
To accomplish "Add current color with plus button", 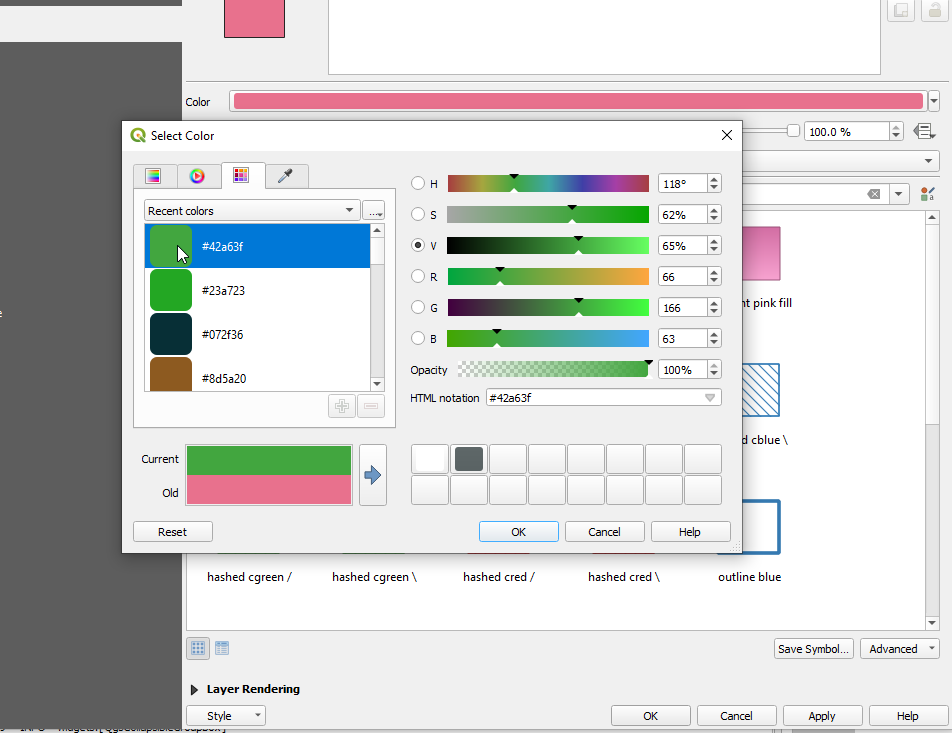I will pos(342,406).
